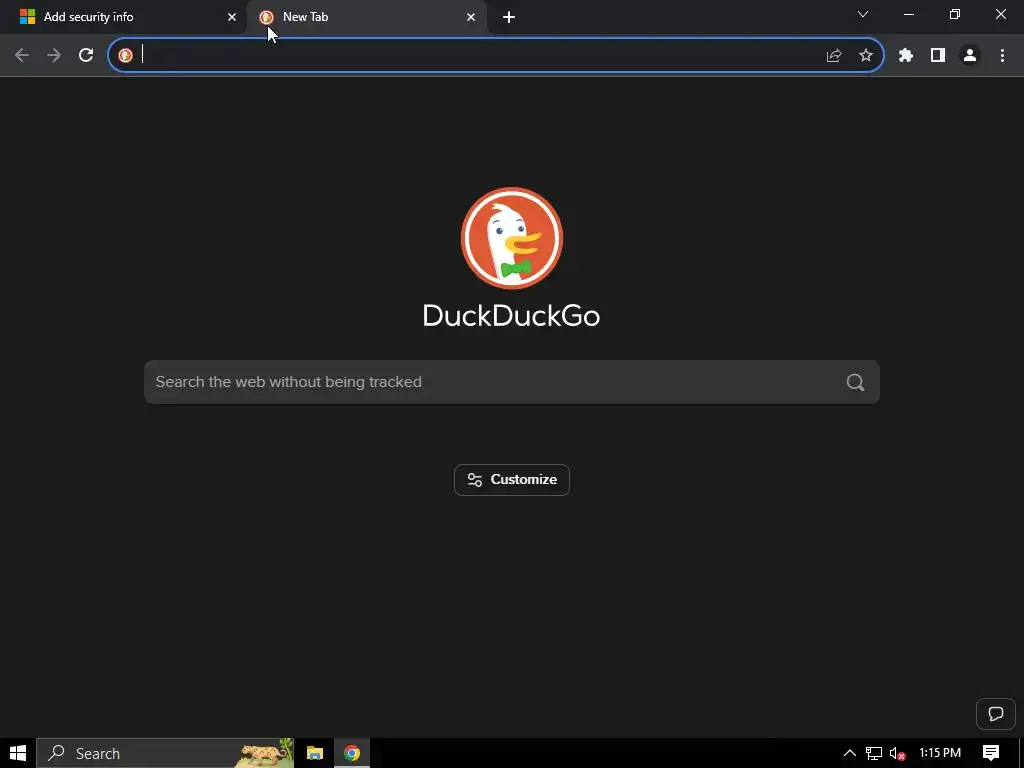Open Windows notification center icon
The height and width of the screenshot is (768, 1024).
click(991, 753)
